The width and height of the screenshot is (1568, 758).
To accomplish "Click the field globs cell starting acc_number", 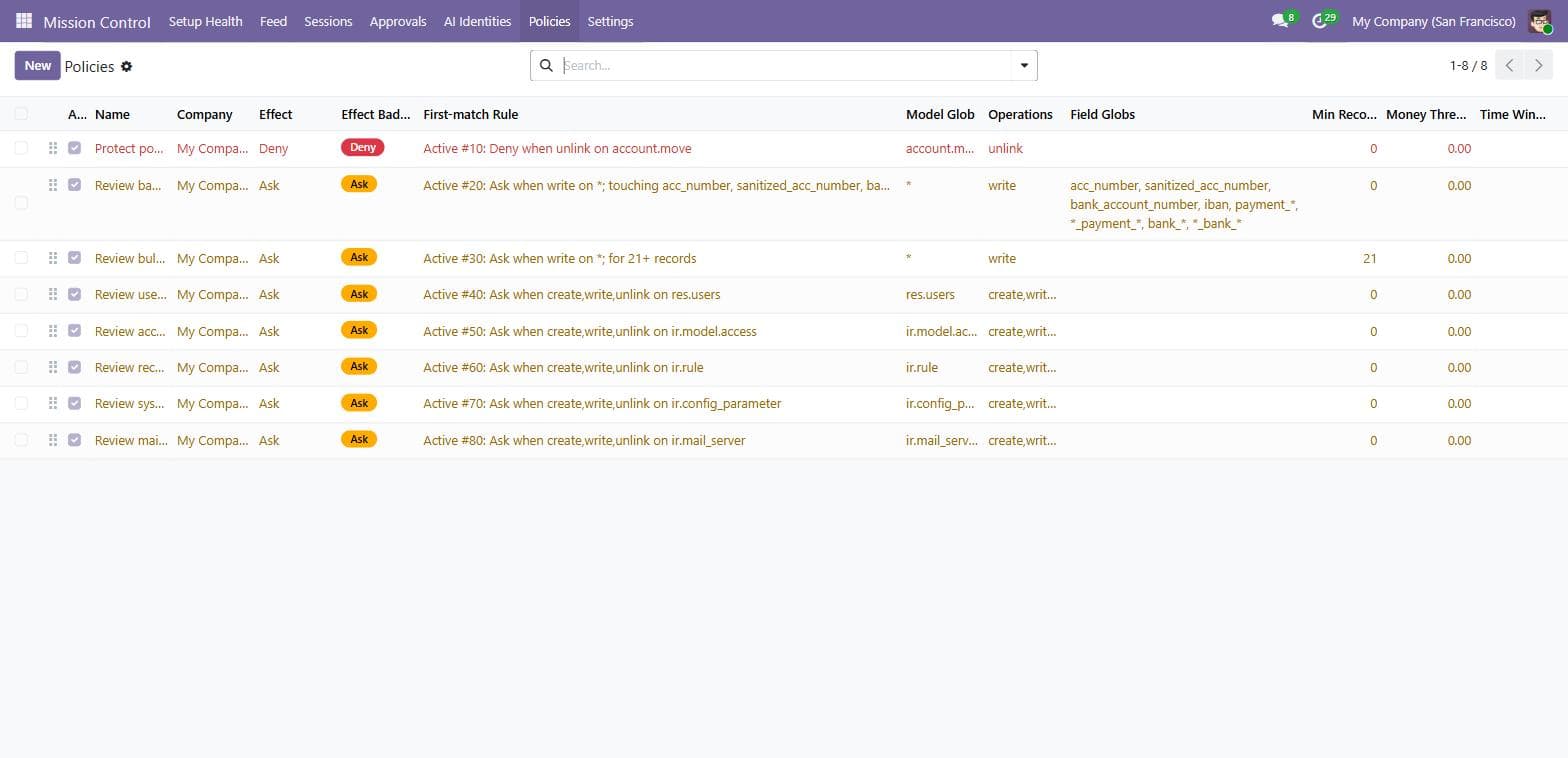I will click(1184, 204).
